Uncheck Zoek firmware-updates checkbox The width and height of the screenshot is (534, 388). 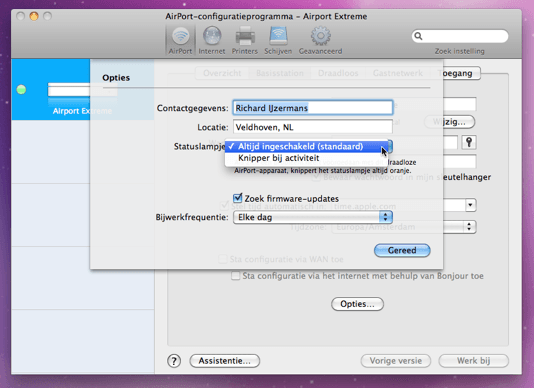[x=237, y=198]
